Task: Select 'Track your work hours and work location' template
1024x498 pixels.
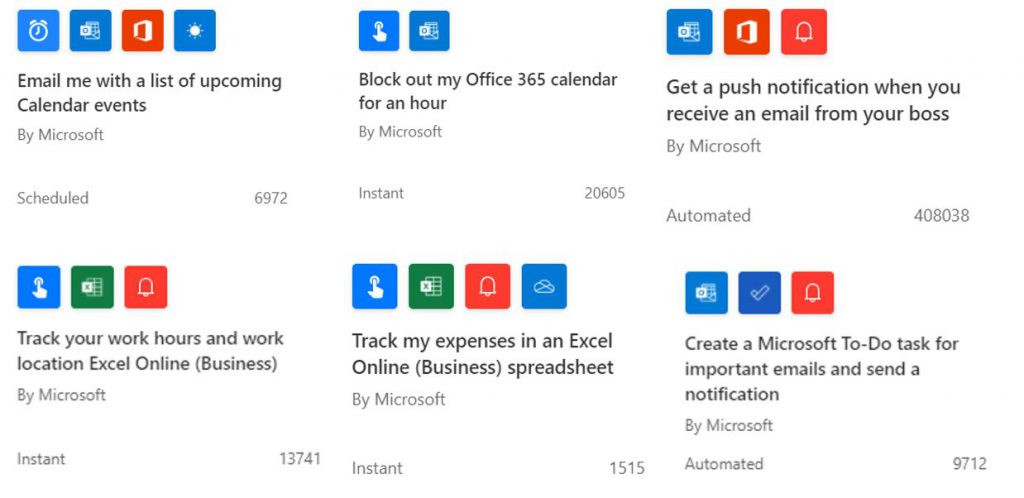Action: (x=150, y=350)
